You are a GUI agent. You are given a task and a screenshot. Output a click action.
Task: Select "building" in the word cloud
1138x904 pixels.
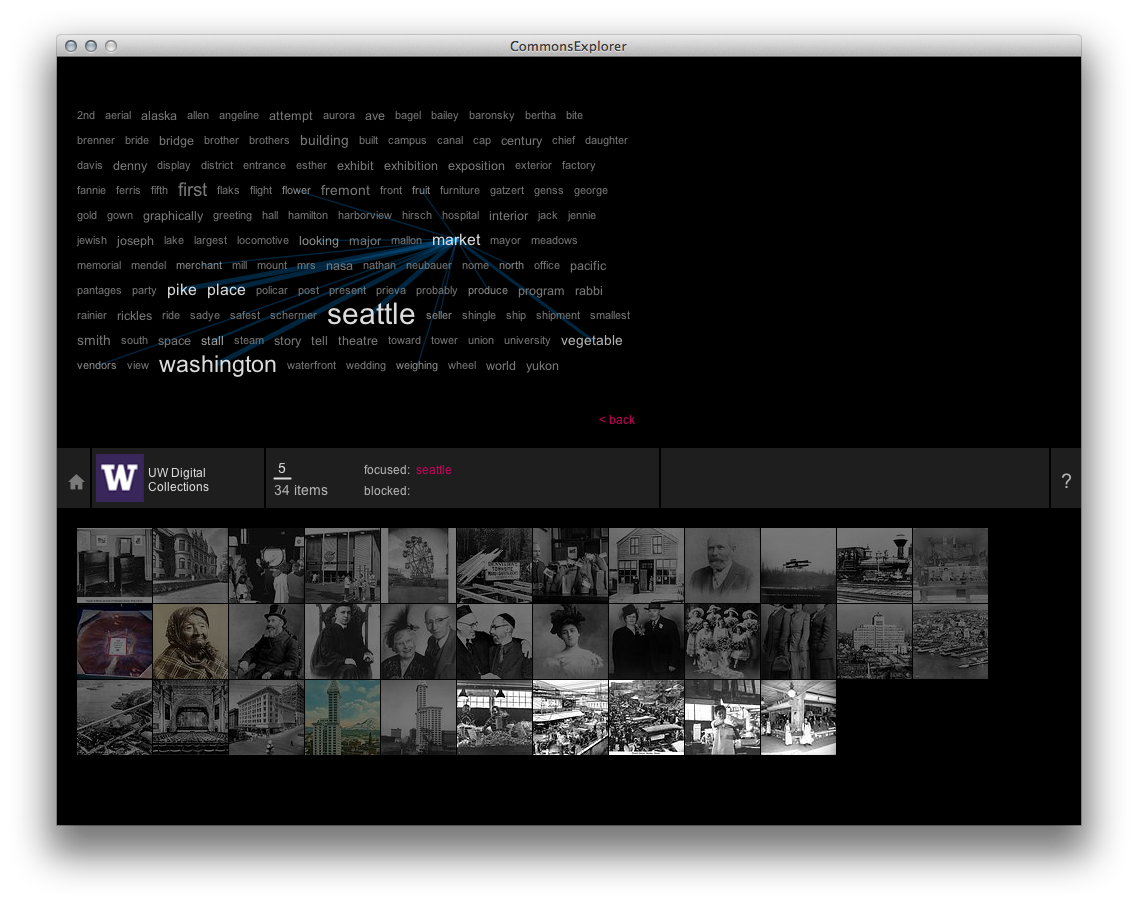pos(324,140)
